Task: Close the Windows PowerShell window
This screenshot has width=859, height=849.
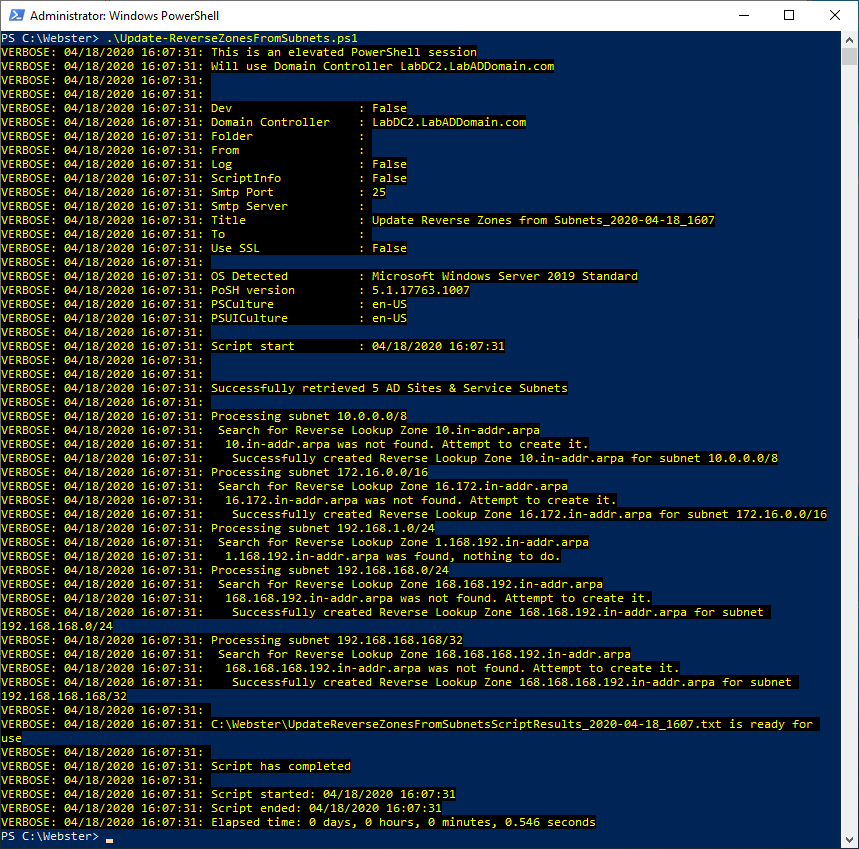Action: point(835,16)
